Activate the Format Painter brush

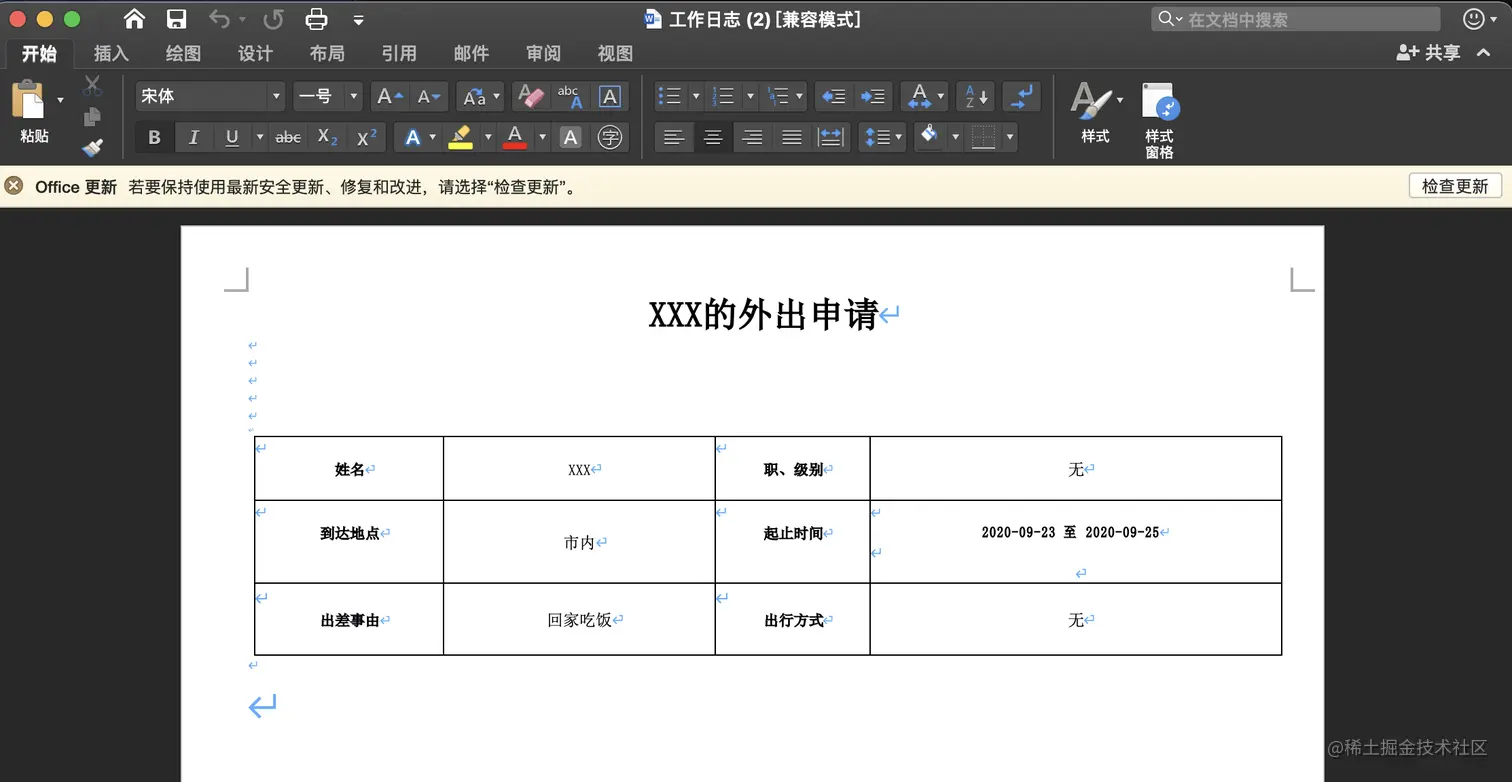pyautogui.click(x=93, y=147)
